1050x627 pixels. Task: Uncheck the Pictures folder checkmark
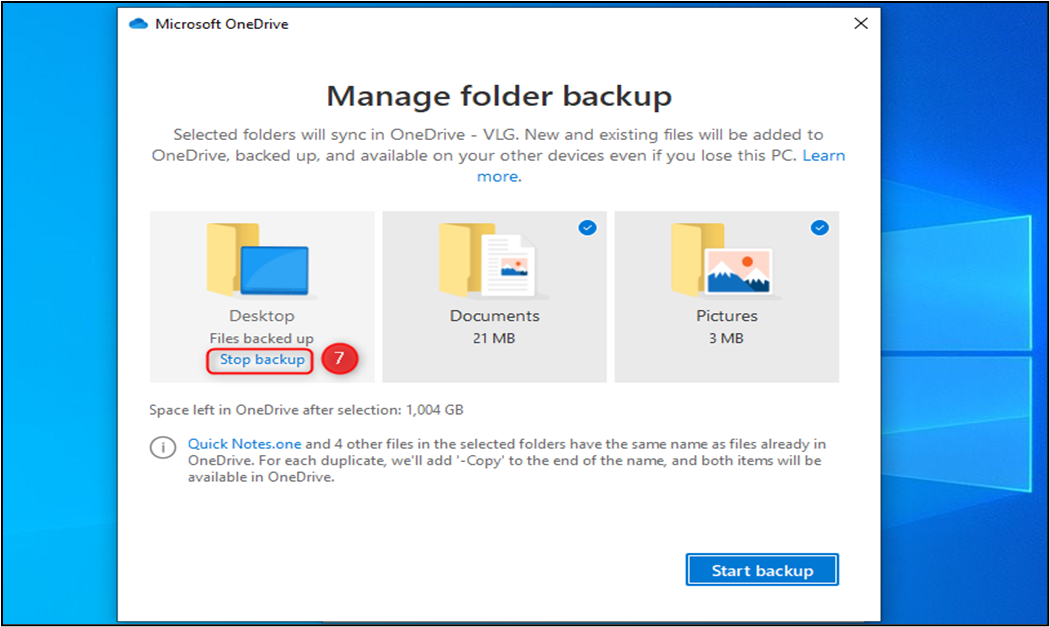820,228
